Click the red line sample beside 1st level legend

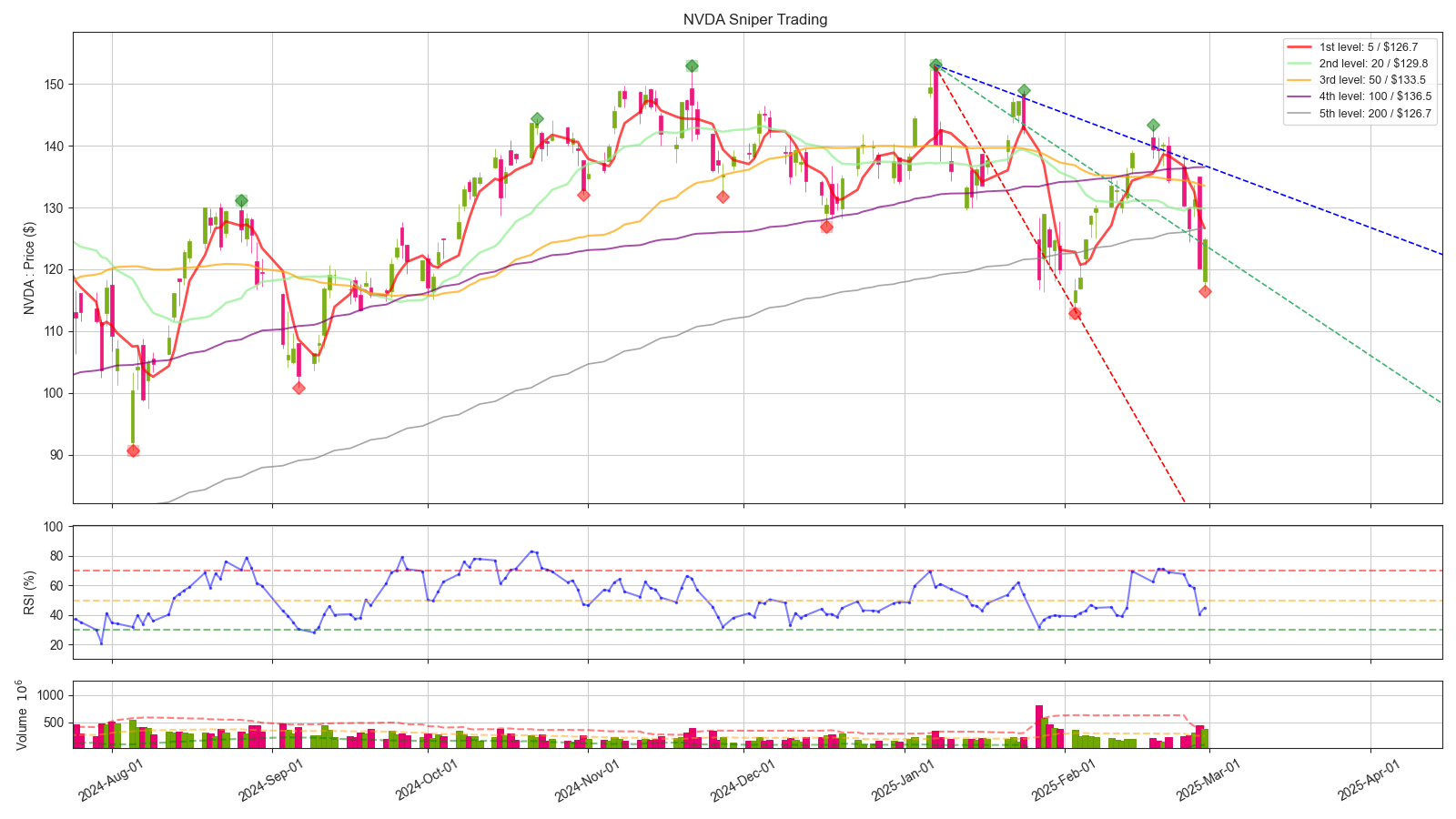[1299, 46]
